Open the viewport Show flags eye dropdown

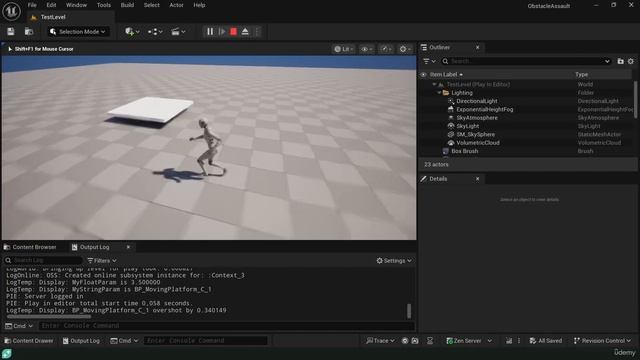[366, 49]
